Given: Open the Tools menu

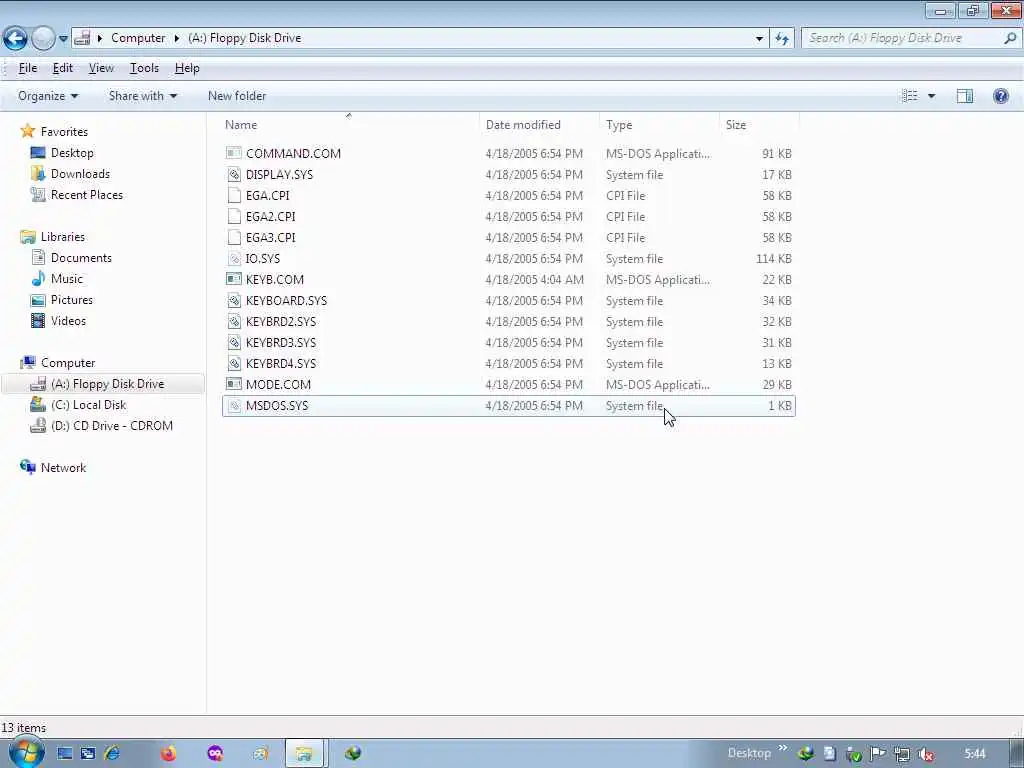Looking at the screenshot, I should point(144,68).
